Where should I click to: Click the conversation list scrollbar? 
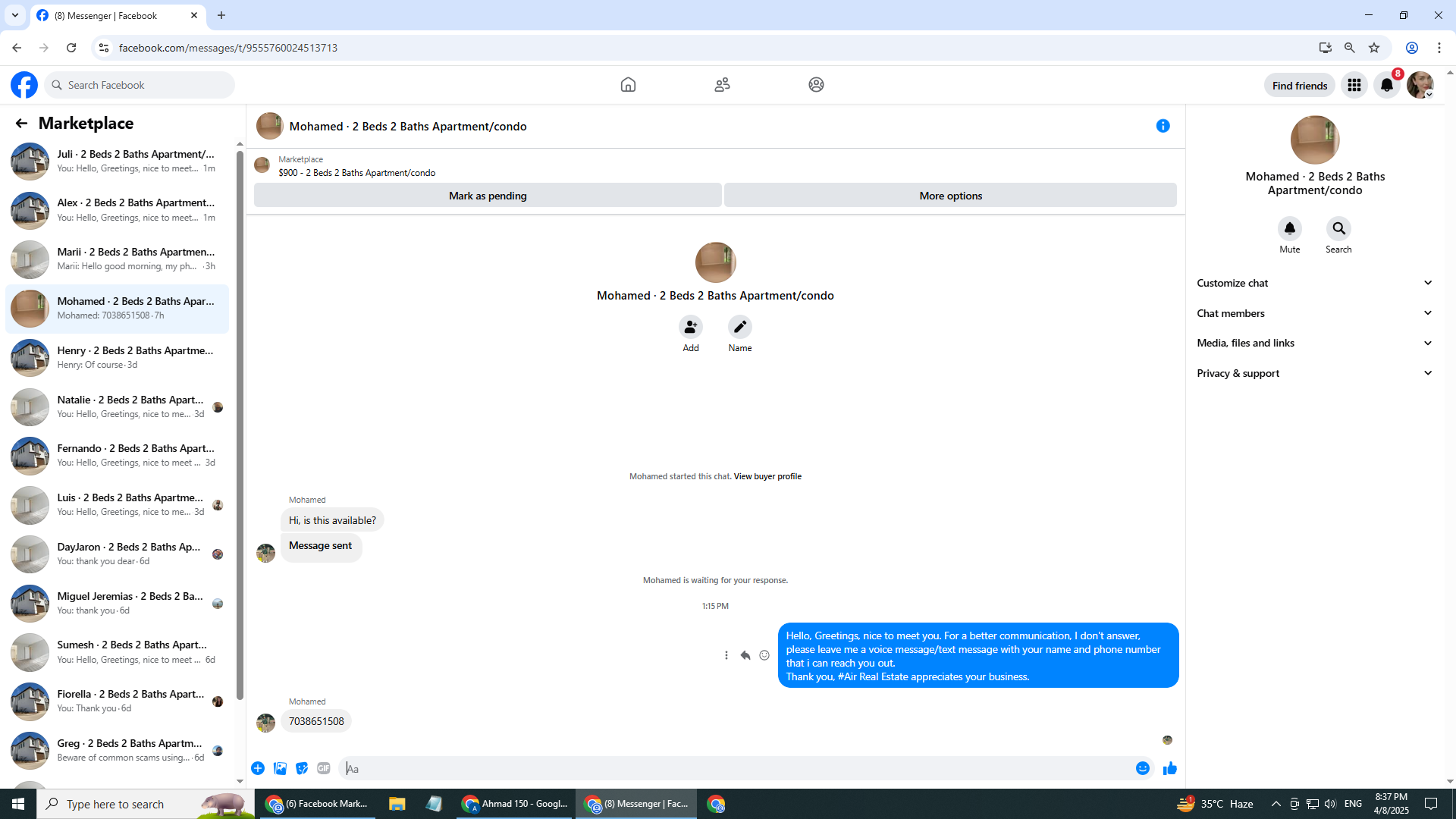pos(240,425)
